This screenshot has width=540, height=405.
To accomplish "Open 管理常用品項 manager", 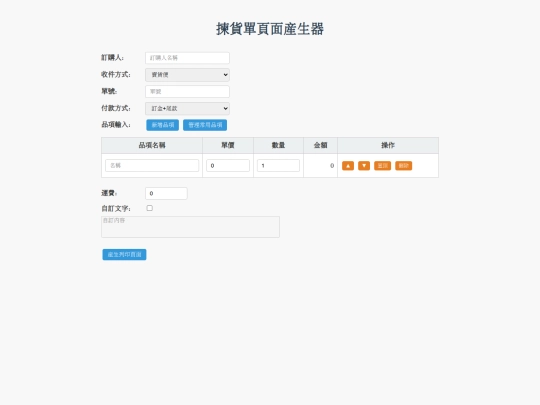I will point(205,125).
